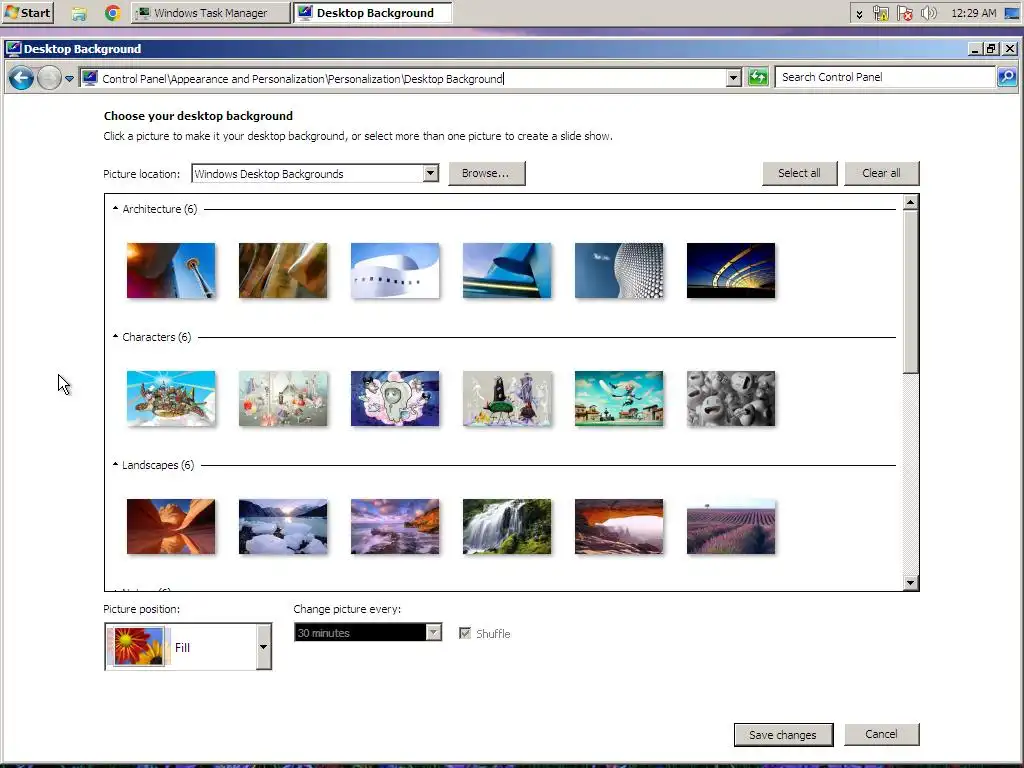Open the 30 minutes interval dropdown

point(368,632)
